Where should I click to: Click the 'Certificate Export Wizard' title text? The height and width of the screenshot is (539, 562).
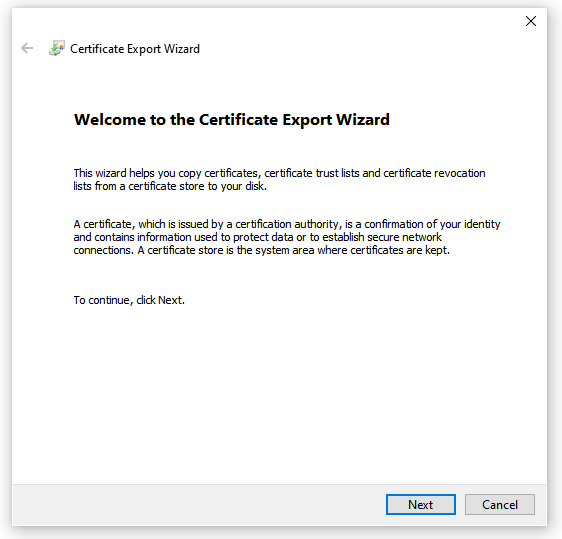(135, 49)
